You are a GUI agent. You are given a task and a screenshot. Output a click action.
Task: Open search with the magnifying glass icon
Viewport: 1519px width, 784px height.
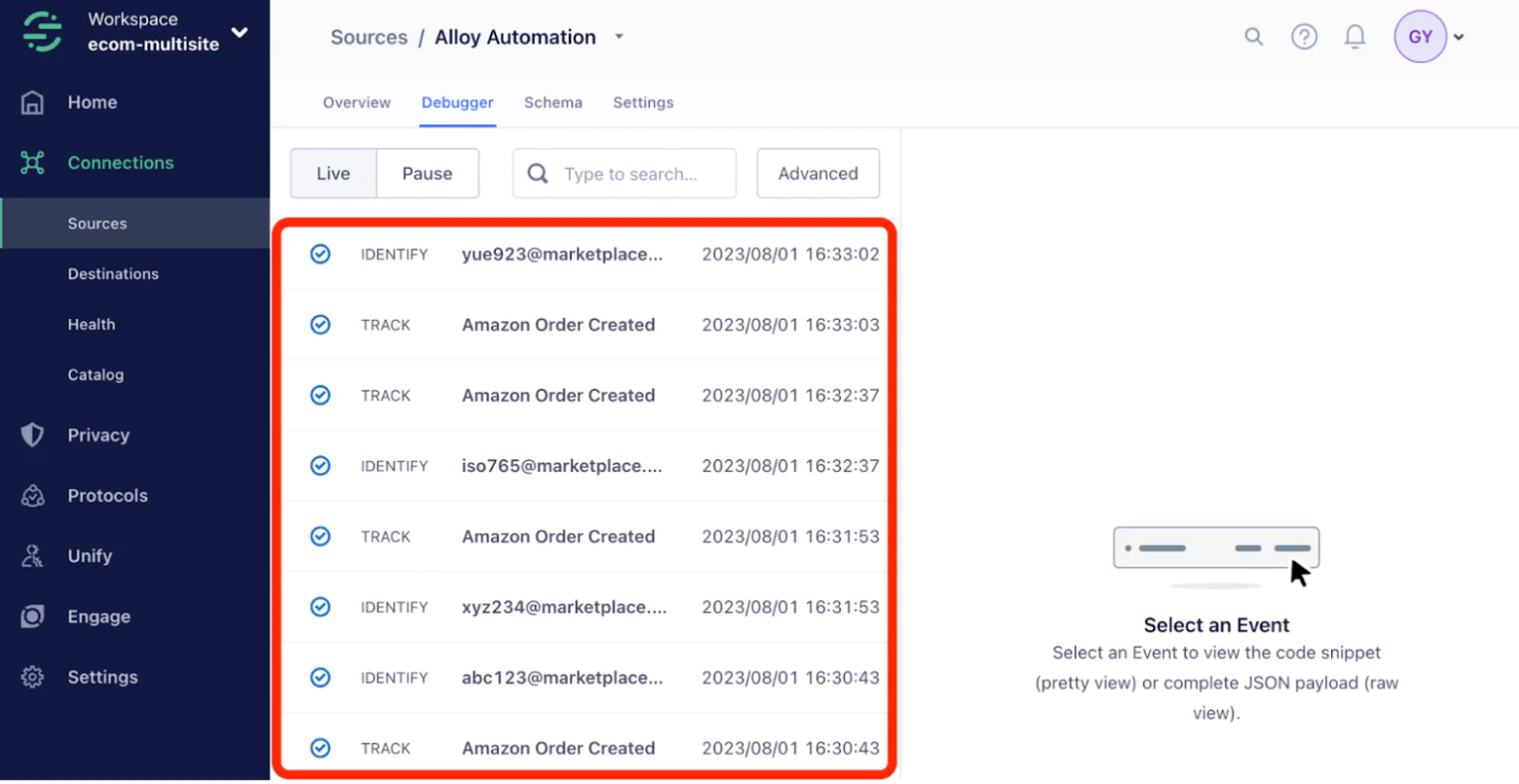click(x=1254, y=37)
